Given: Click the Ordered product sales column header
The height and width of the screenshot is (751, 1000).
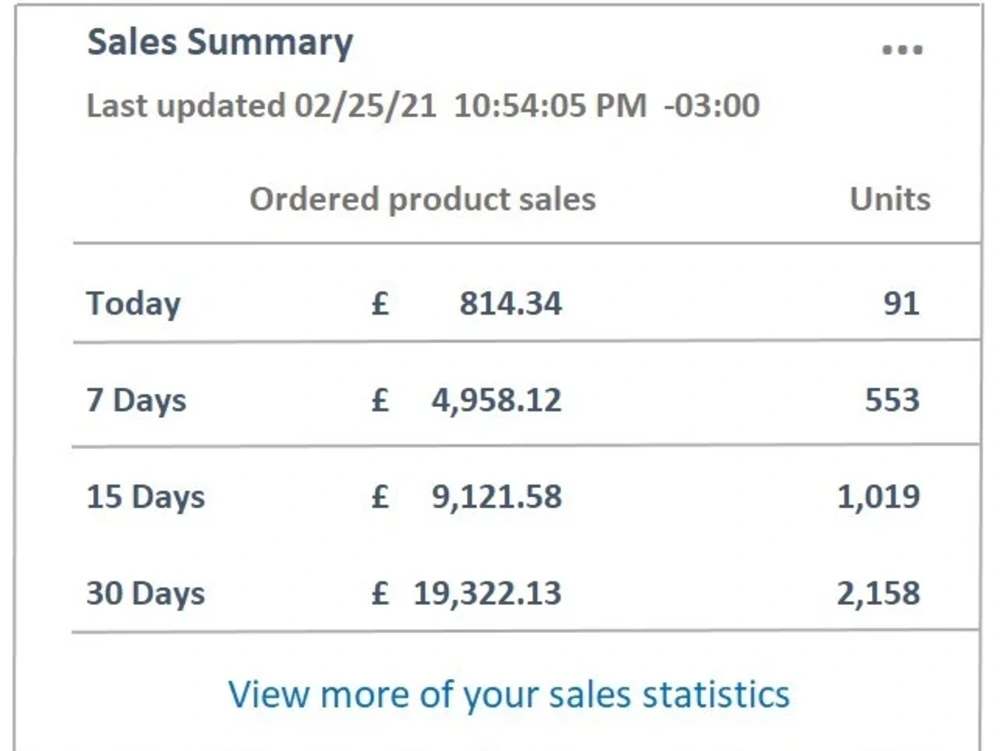Looking at the screenshot, I should 422,199.
